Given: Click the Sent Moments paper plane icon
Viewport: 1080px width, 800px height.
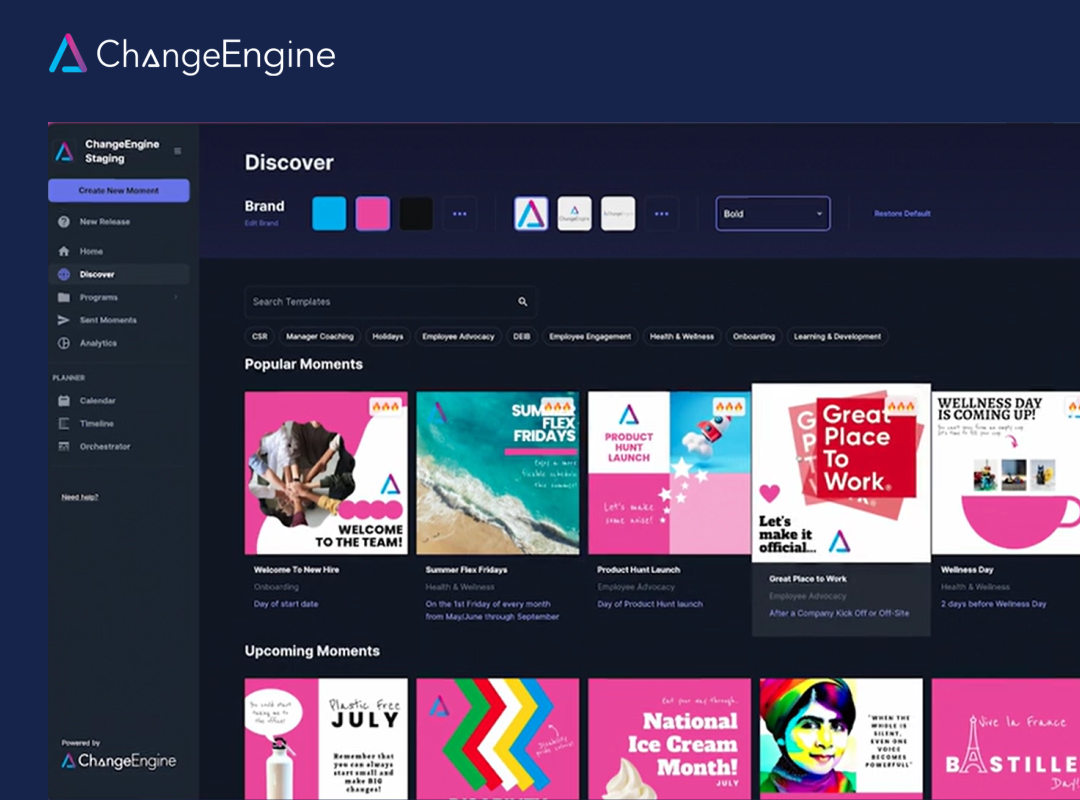Looking at the screenshot, I should [x=63, y=320].
